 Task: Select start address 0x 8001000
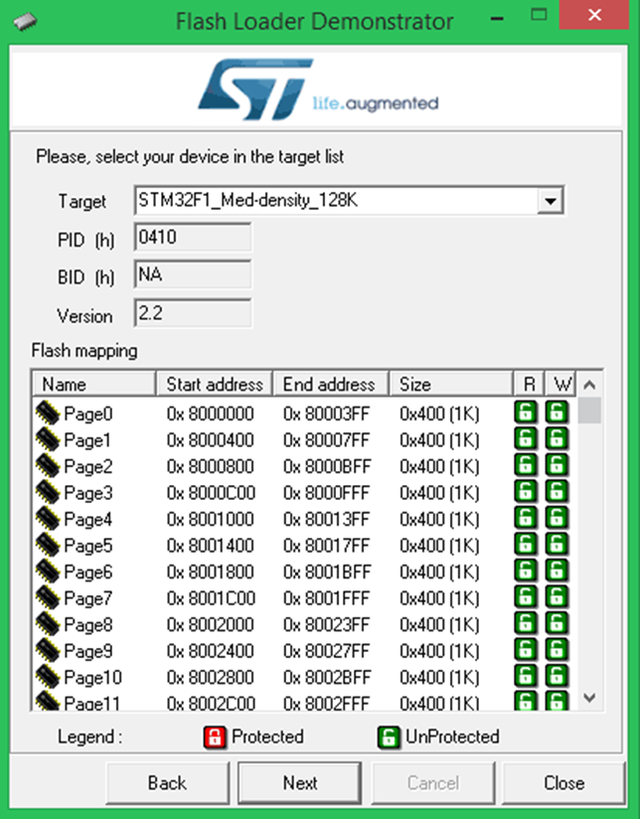(x=210, y=519)
